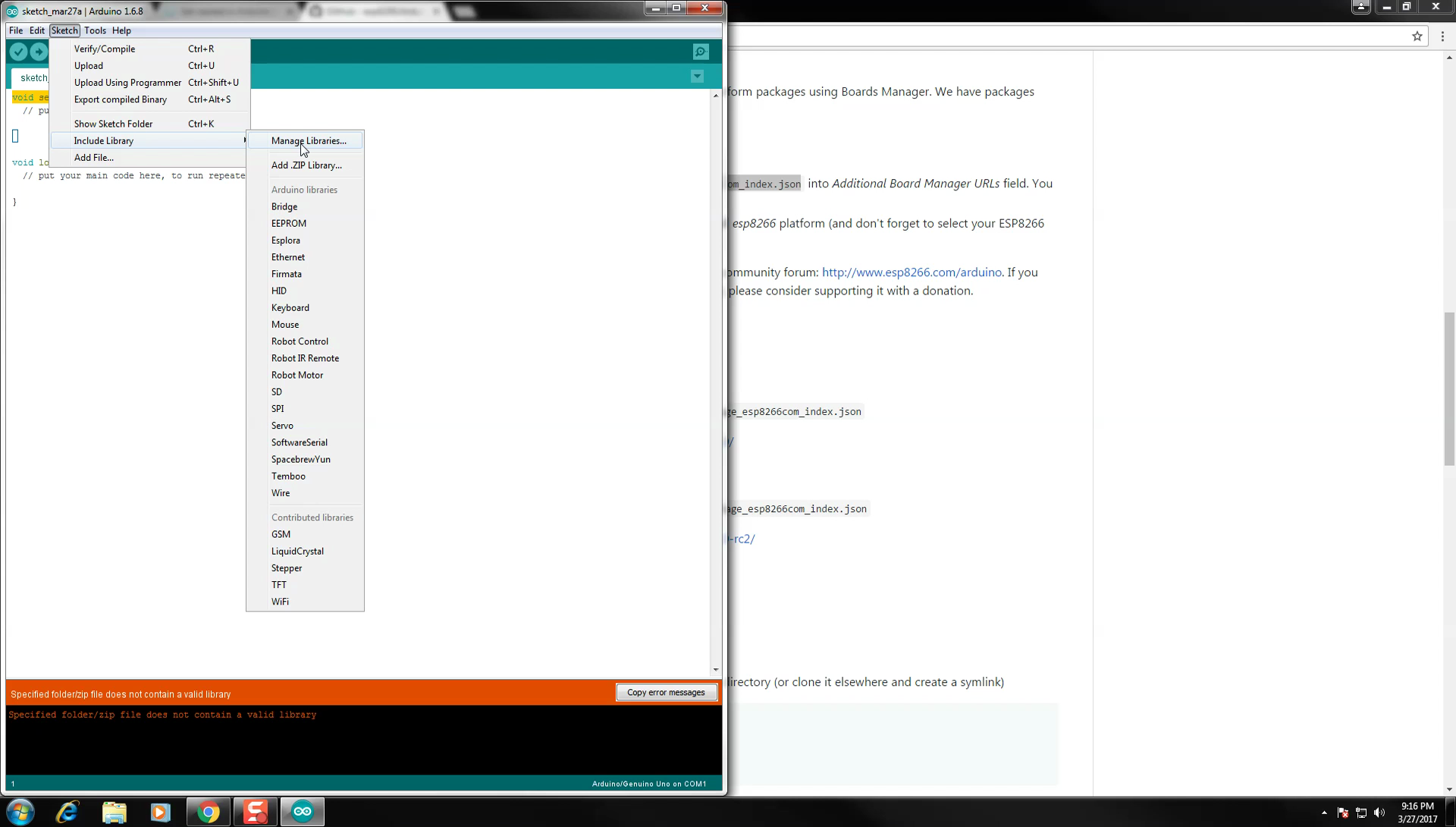The image size is (1456, 827).
Task: Click the esp8266 community forum link
Action: (x=911, y=272)
